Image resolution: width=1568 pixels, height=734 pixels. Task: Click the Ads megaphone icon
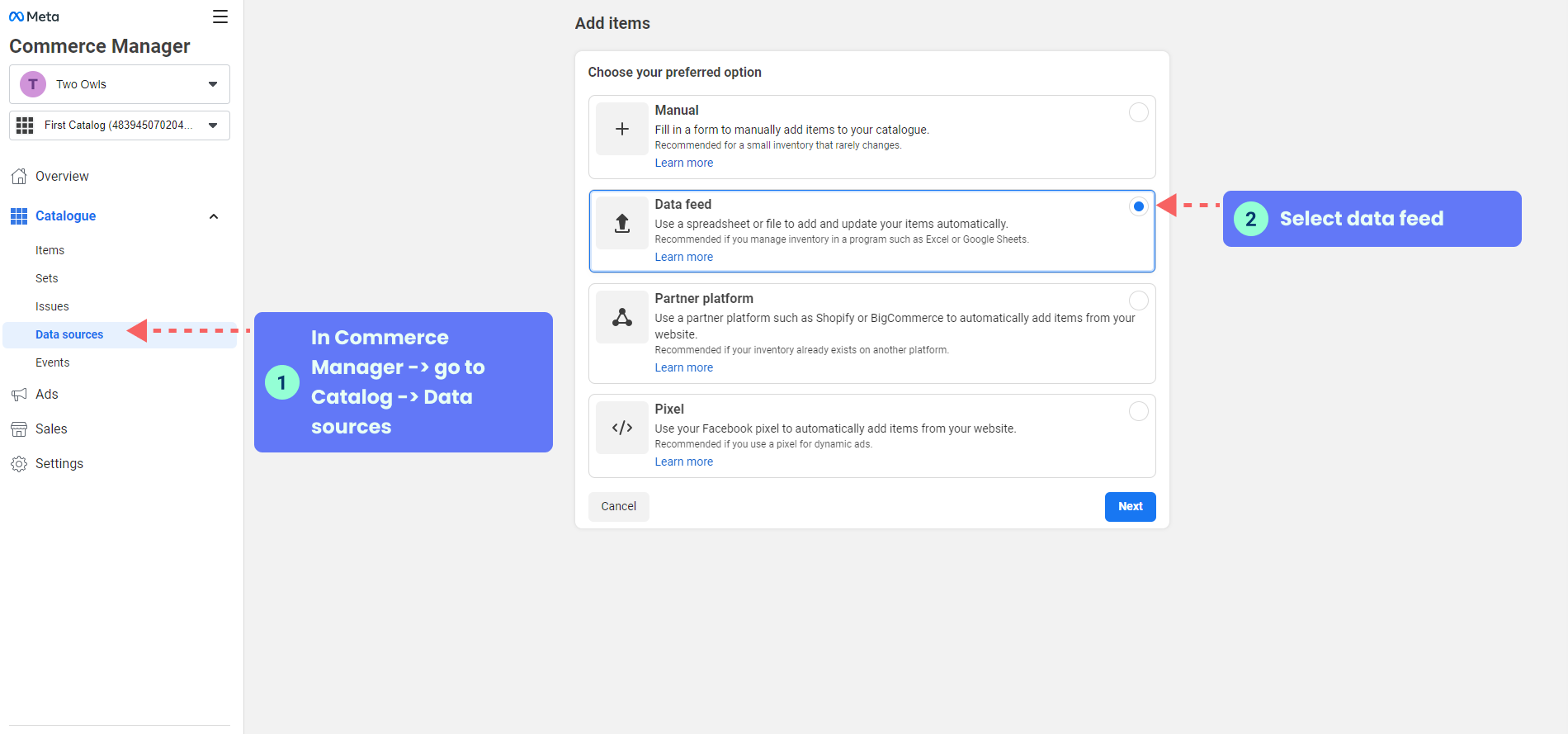(x=19, y=395)
